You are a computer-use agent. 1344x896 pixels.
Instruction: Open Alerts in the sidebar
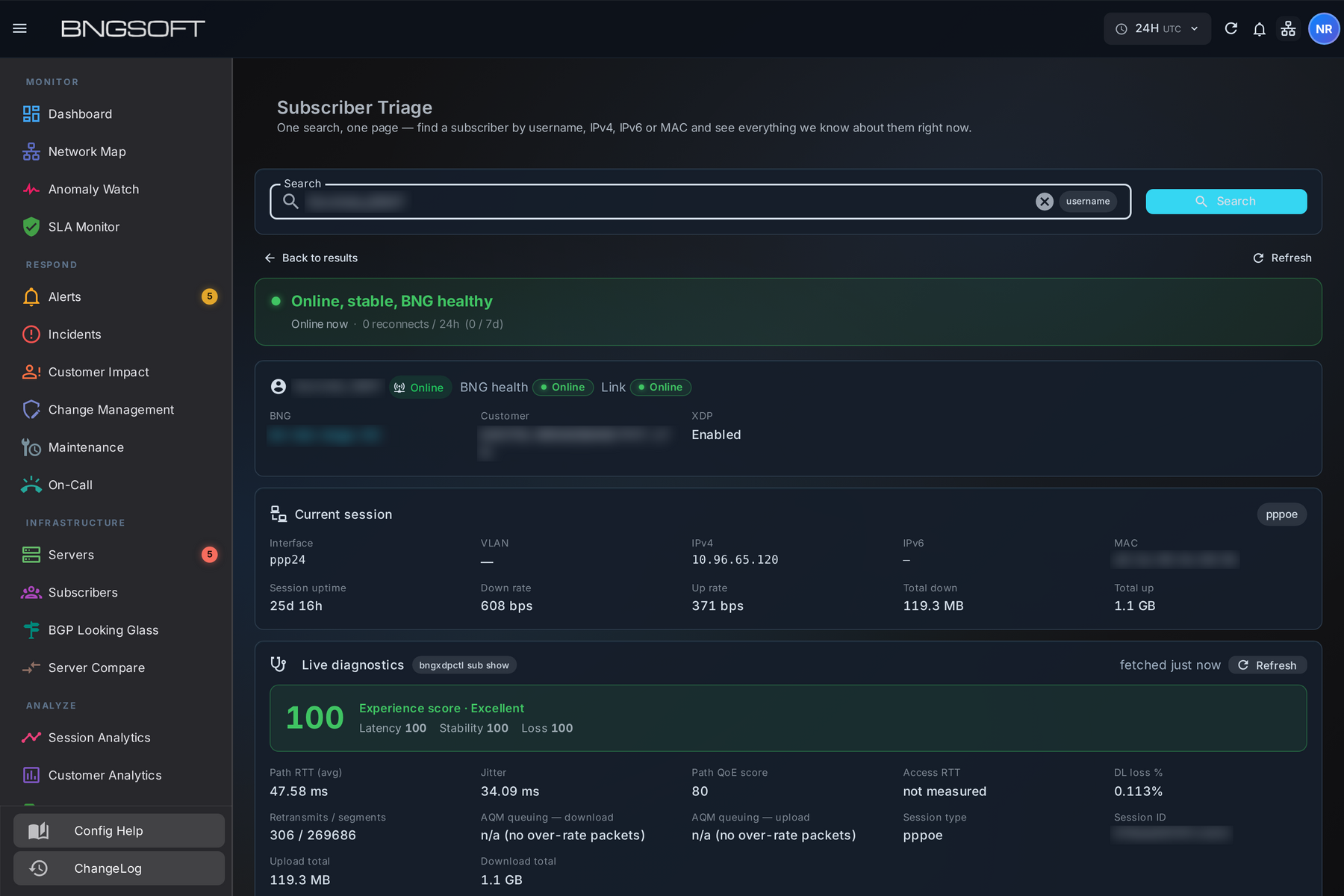(116, 297)
